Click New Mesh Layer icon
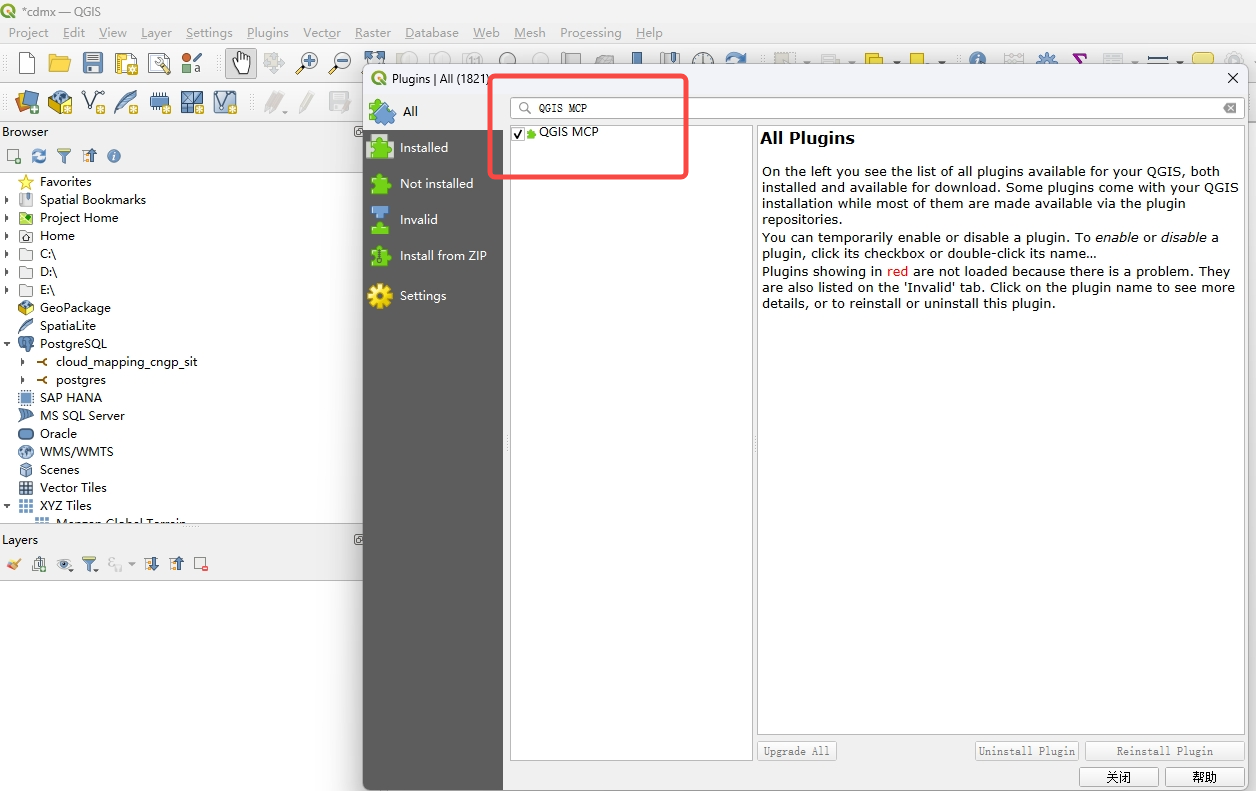Screen dimensions: 1256x791 [192, 102]
